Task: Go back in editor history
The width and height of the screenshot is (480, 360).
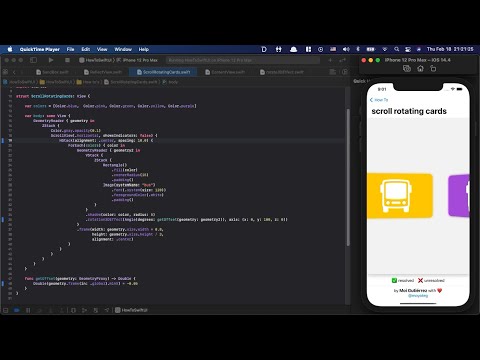Action: [14, 72]
